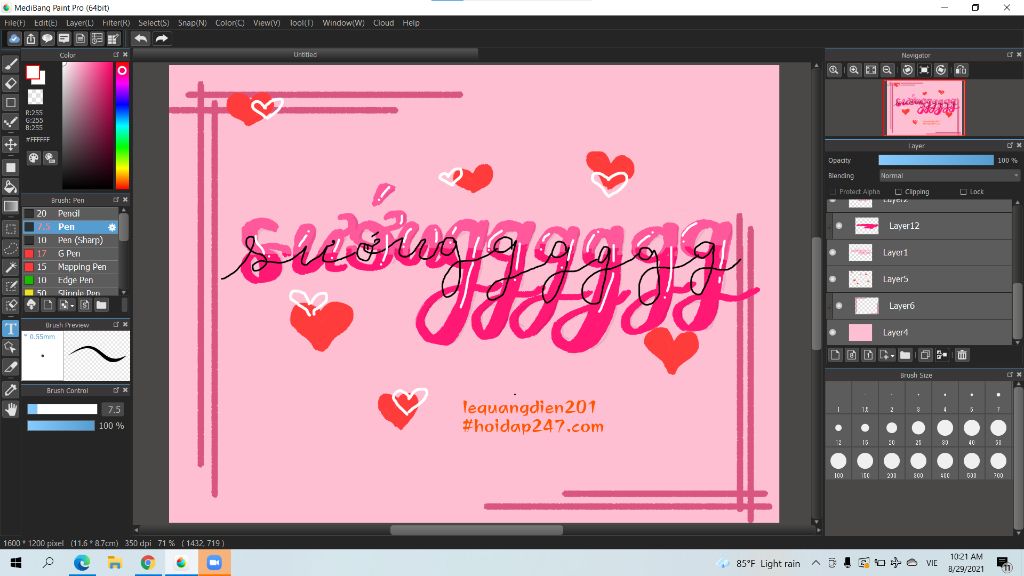
Task: Toggle visibility of Layer12
Action: [x=839, y=226]
